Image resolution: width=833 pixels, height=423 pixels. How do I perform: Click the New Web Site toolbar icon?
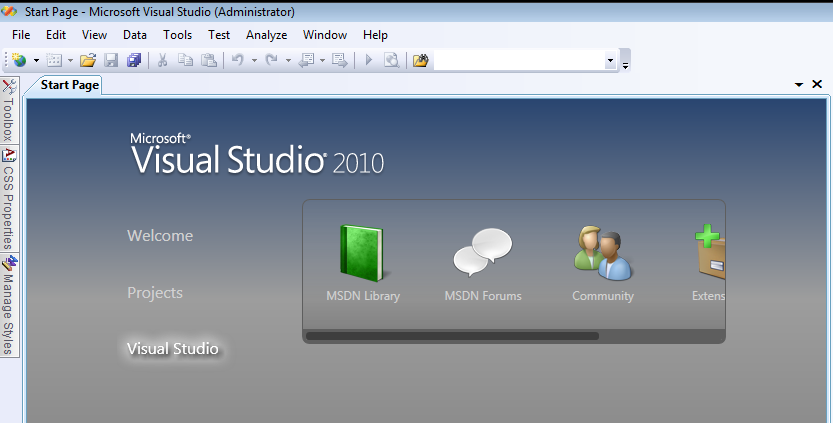click(x=19, y=60)
